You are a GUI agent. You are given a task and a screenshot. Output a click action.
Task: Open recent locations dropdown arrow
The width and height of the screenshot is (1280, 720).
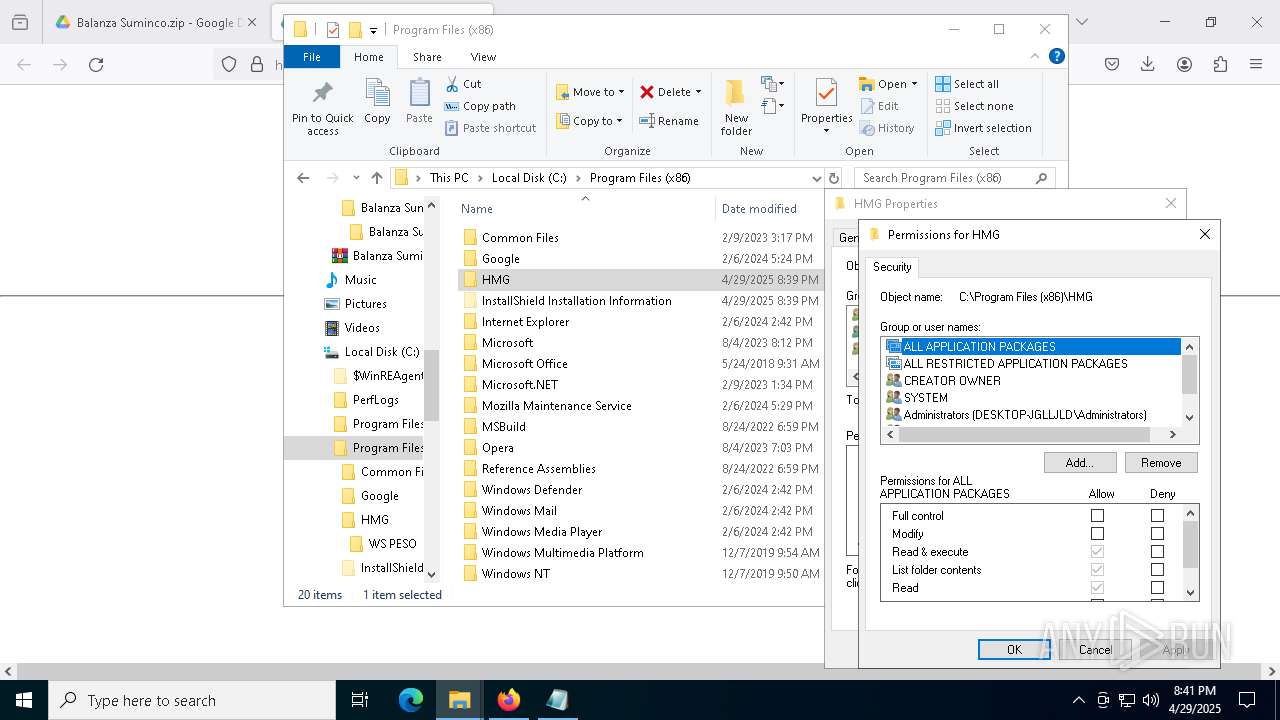click(x=356, y=178)
